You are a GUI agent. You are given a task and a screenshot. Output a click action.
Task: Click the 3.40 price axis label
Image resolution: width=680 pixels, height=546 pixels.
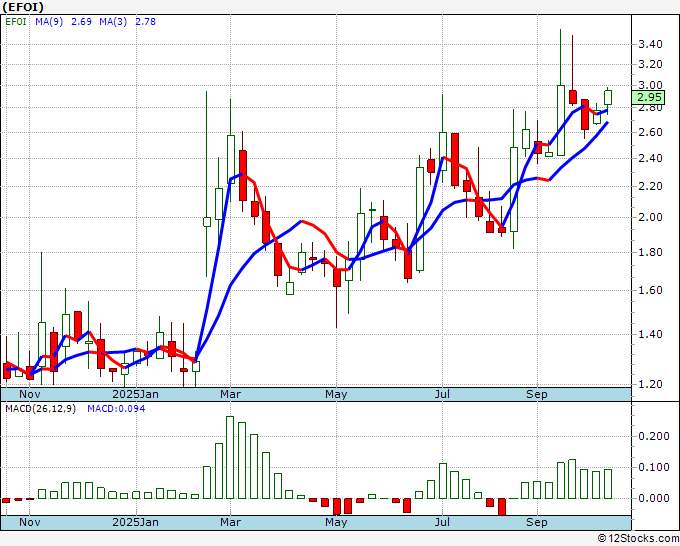(x=649, y=45)
